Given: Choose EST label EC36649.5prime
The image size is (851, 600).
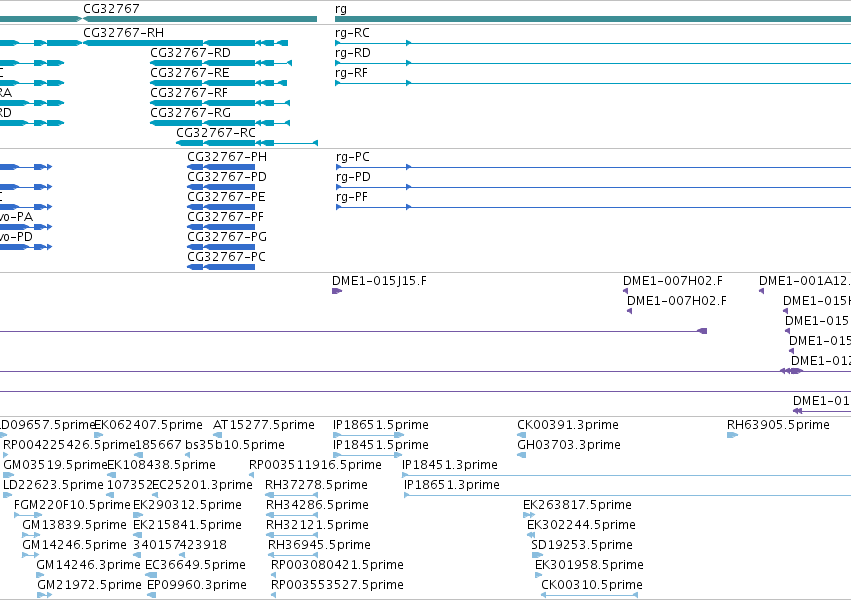Looking at the screenshot, I should 195,565.
